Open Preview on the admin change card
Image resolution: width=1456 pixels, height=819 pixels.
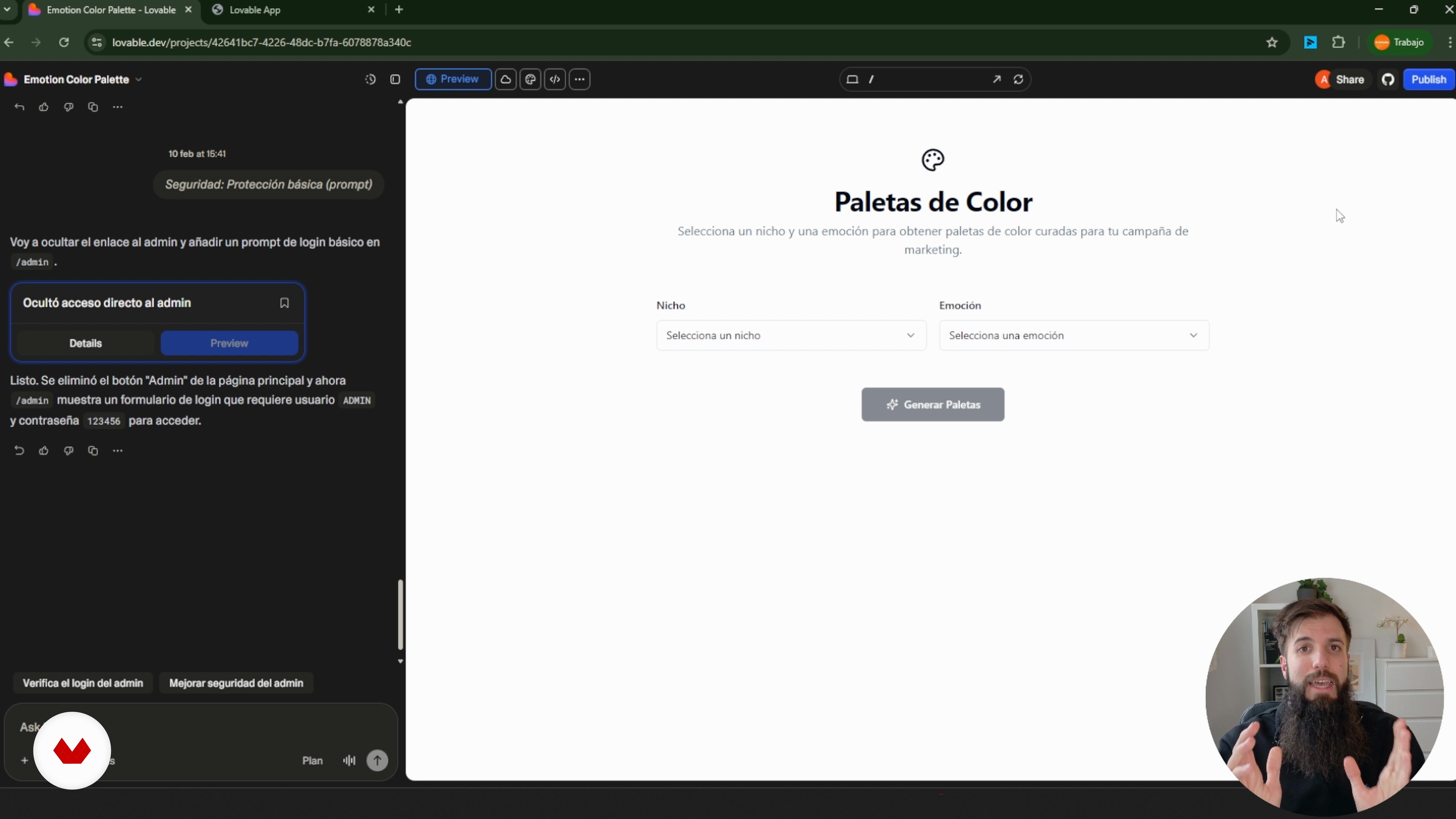click(x=229, y=343)
